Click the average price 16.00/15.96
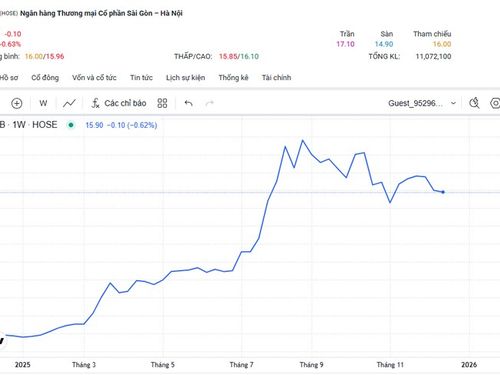Viewport: 500px width, 375px height. pos(44,56)
